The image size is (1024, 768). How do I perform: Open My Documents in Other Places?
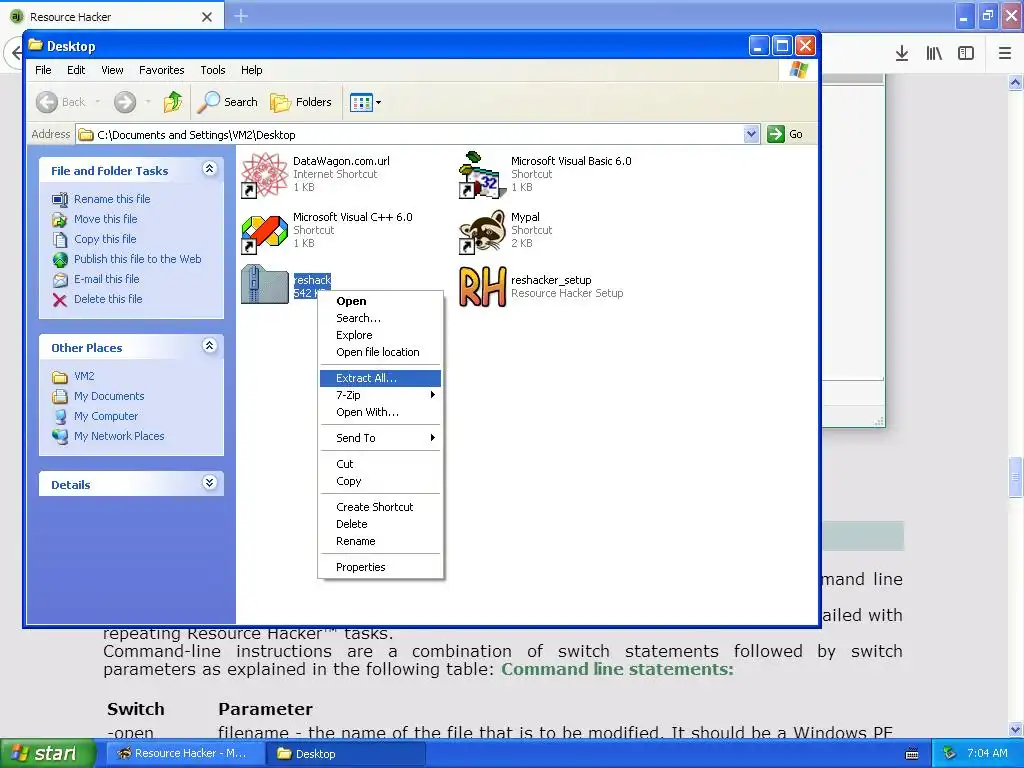(x=109, y=396)
